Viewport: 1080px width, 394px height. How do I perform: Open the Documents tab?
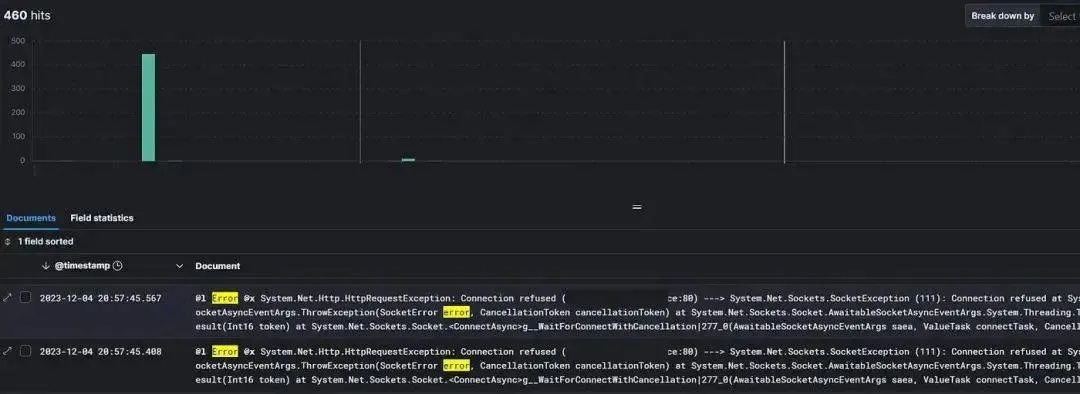coord(31,218)
